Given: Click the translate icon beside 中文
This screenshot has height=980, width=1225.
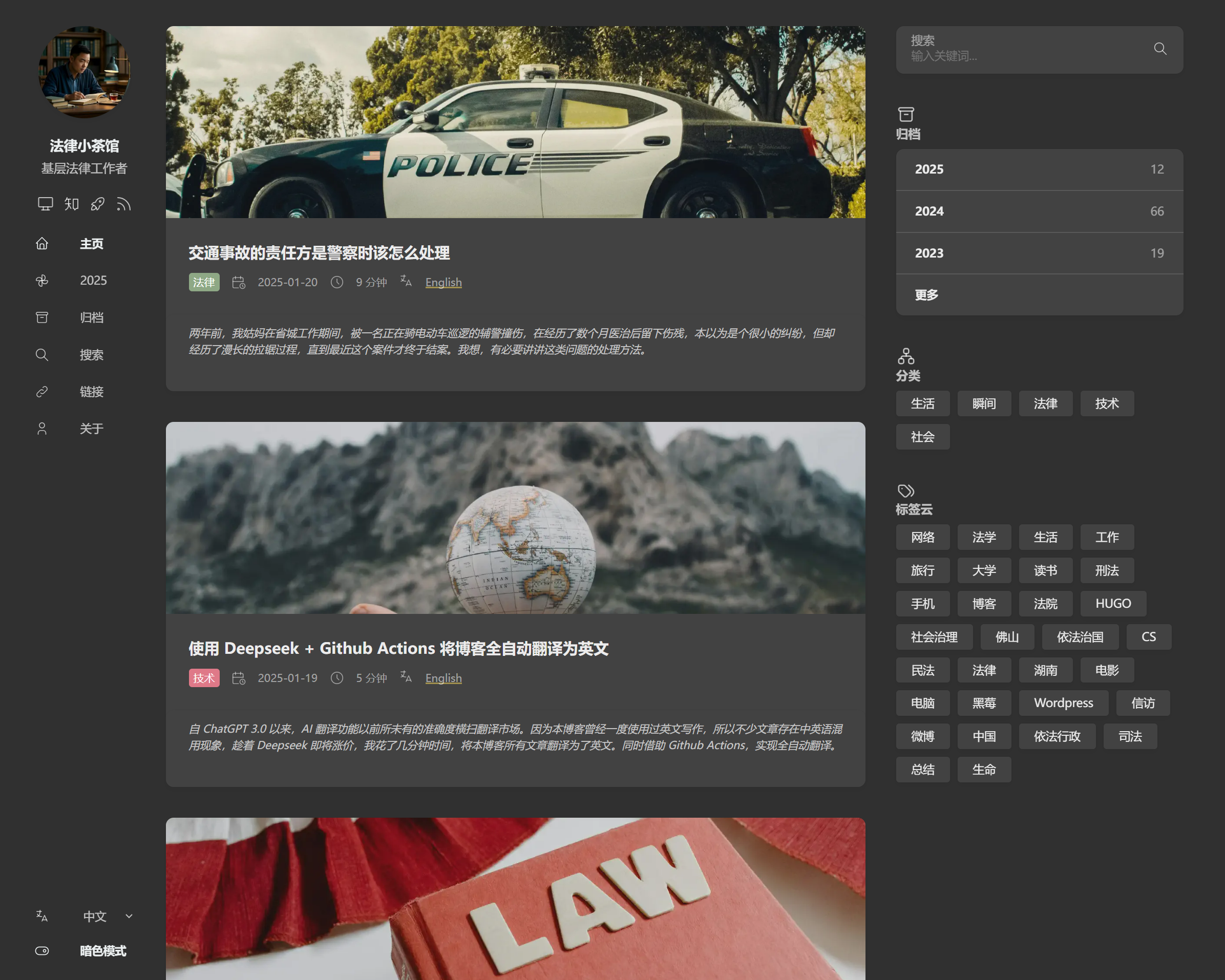Looking at the screenshot, I should click(42, 916).
